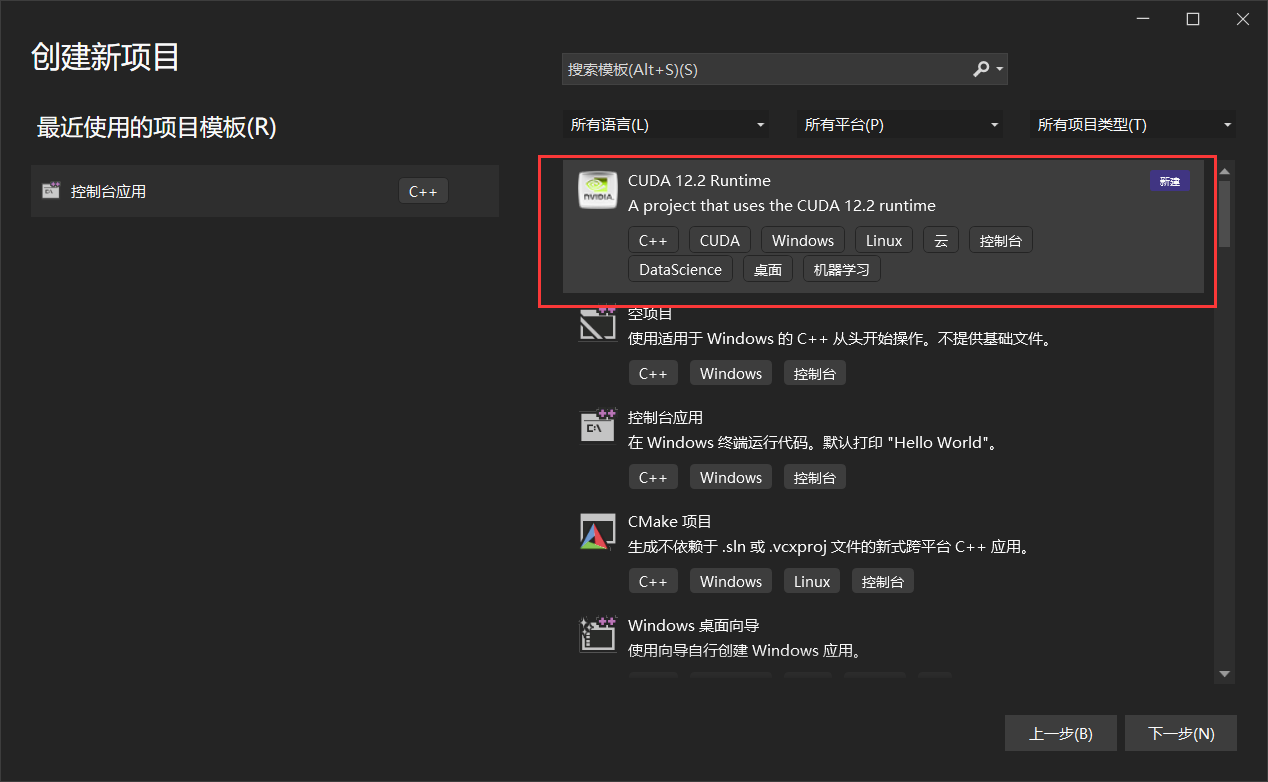Select the CMake 项目 triangle icon
Viewport: 1268px width, 782px height.
click(597, 531)
